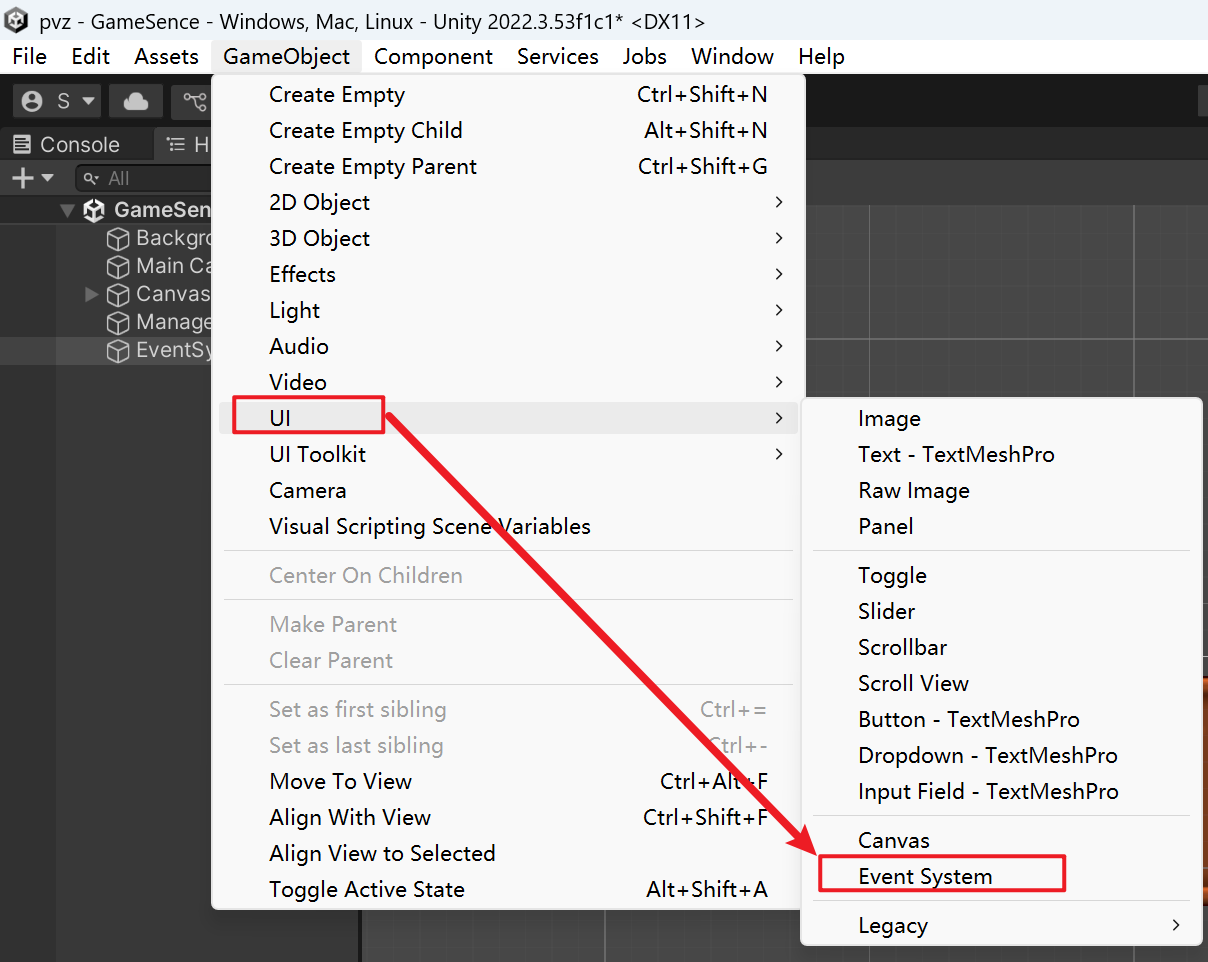The image size is (1208, 962).
Task: Open the Component menu
Action: [x=433, y=57]
